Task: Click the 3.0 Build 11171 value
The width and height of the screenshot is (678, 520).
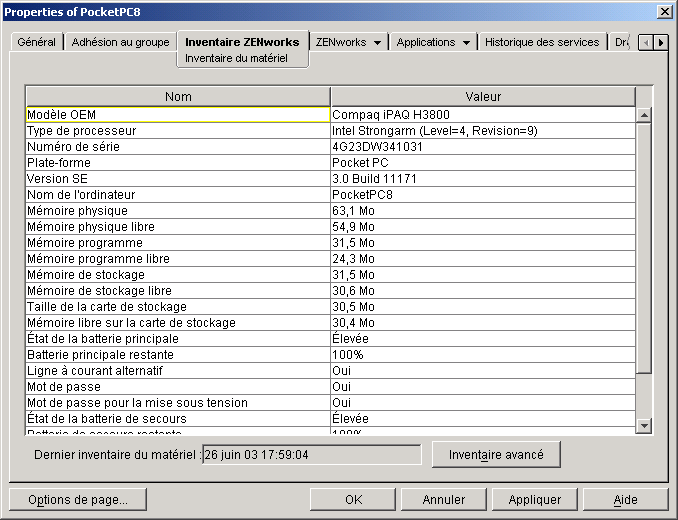Action: point(483,179)
